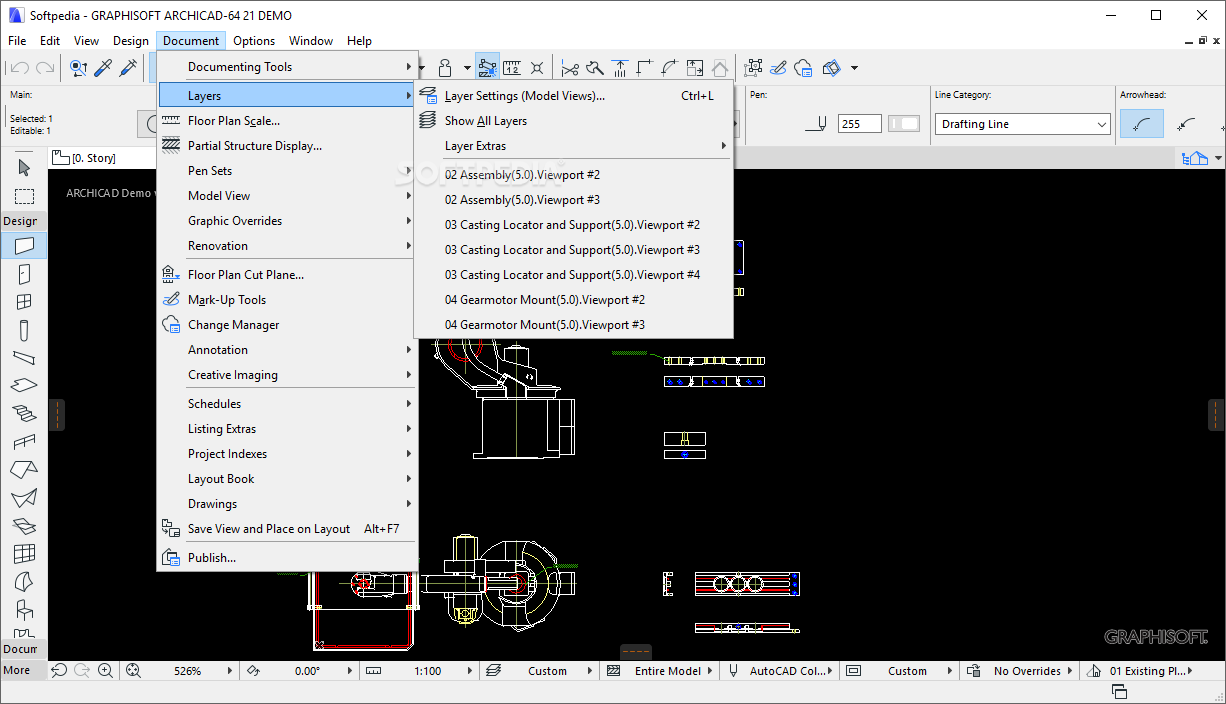Choose Layer Settings (Model Views)...
The image size is (1226, 704).
pos(574,96)
